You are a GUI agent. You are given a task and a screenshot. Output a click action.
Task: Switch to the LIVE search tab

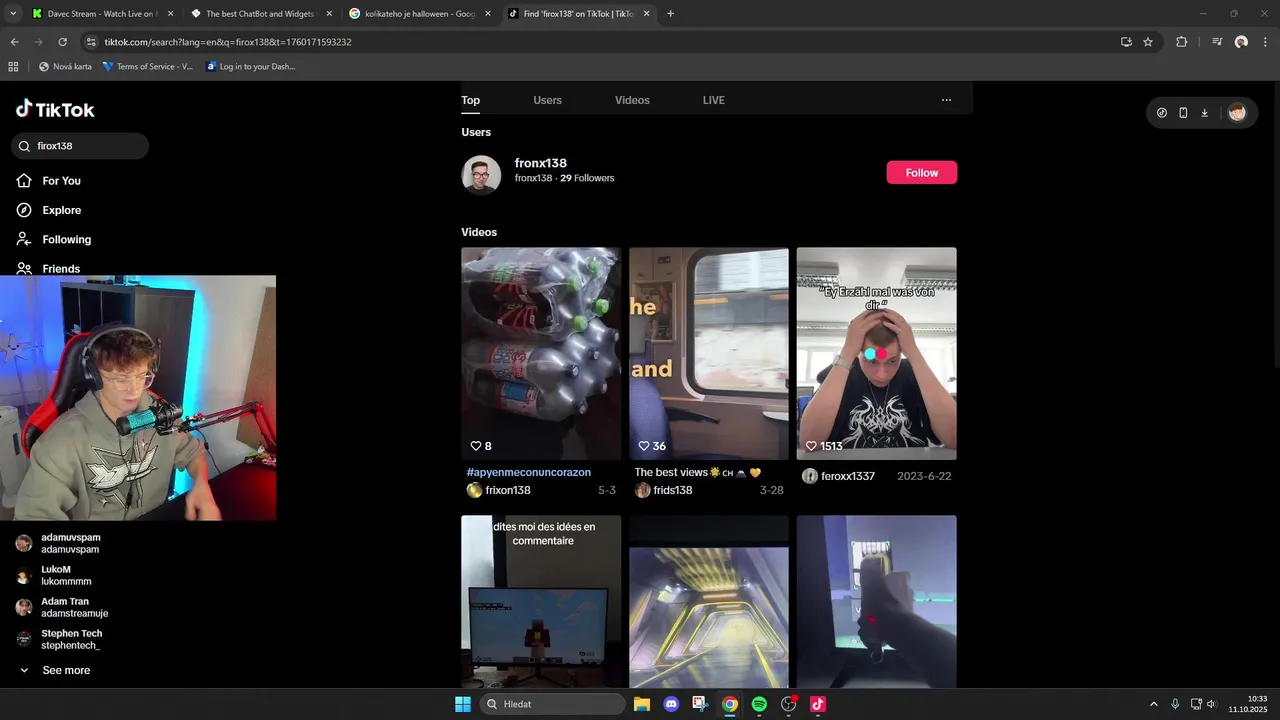click(714, 100)
